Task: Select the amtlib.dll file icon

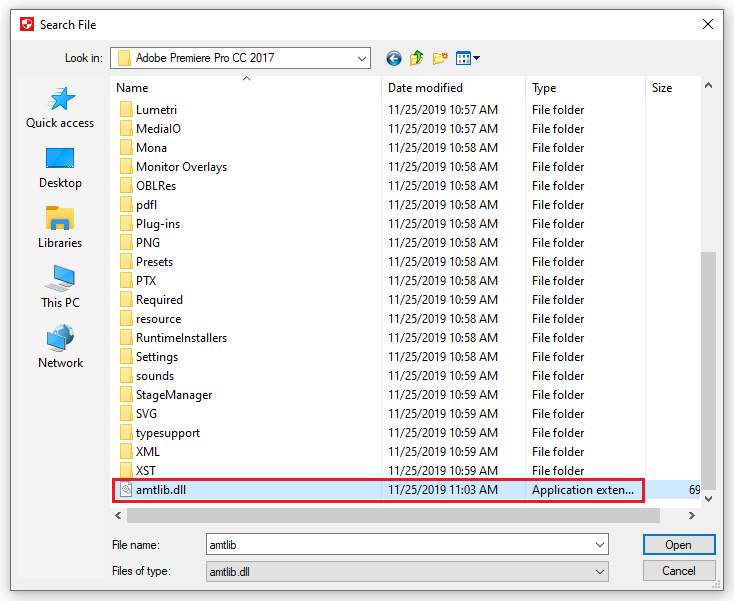Action: [126, 490]
